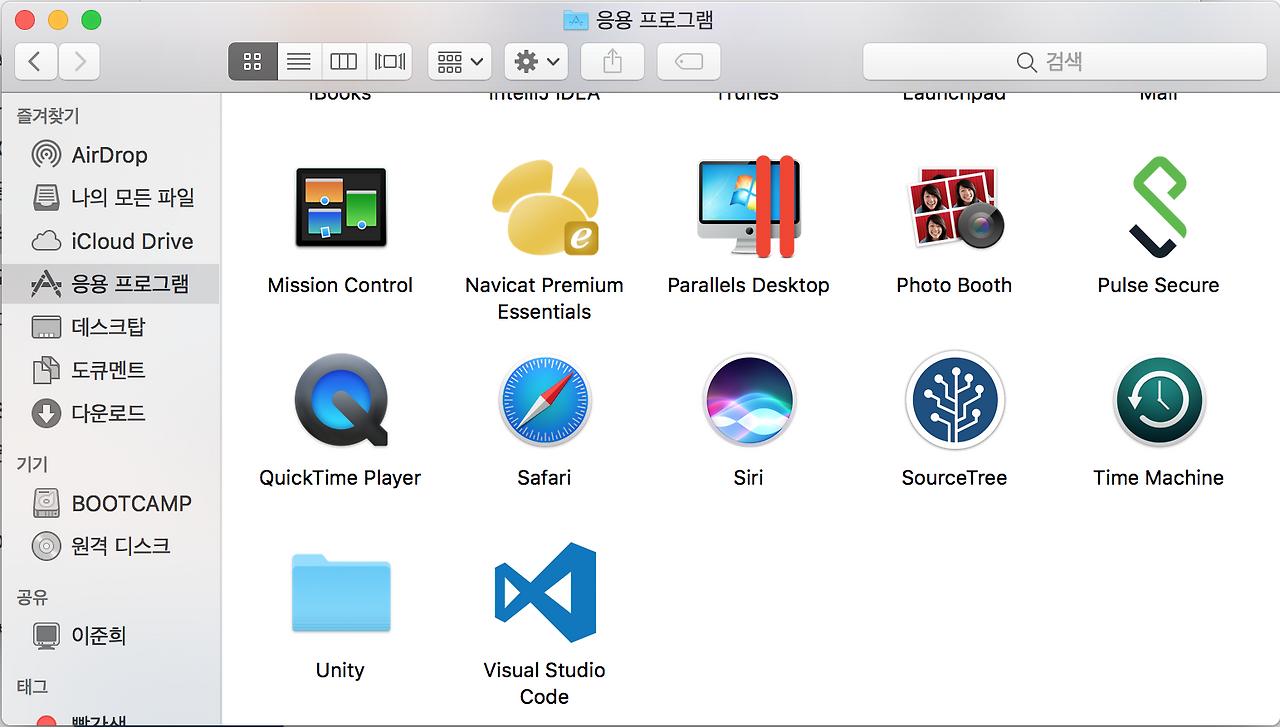Switch to Cover Flow view
This screenshot has height=727, width=1280.
[390, 62]
